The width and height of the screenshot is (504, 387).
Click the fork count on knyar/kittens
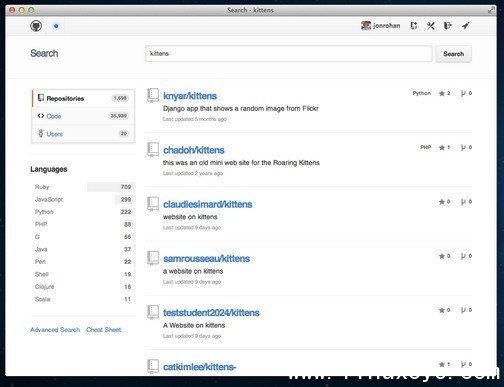coord(466,93)
